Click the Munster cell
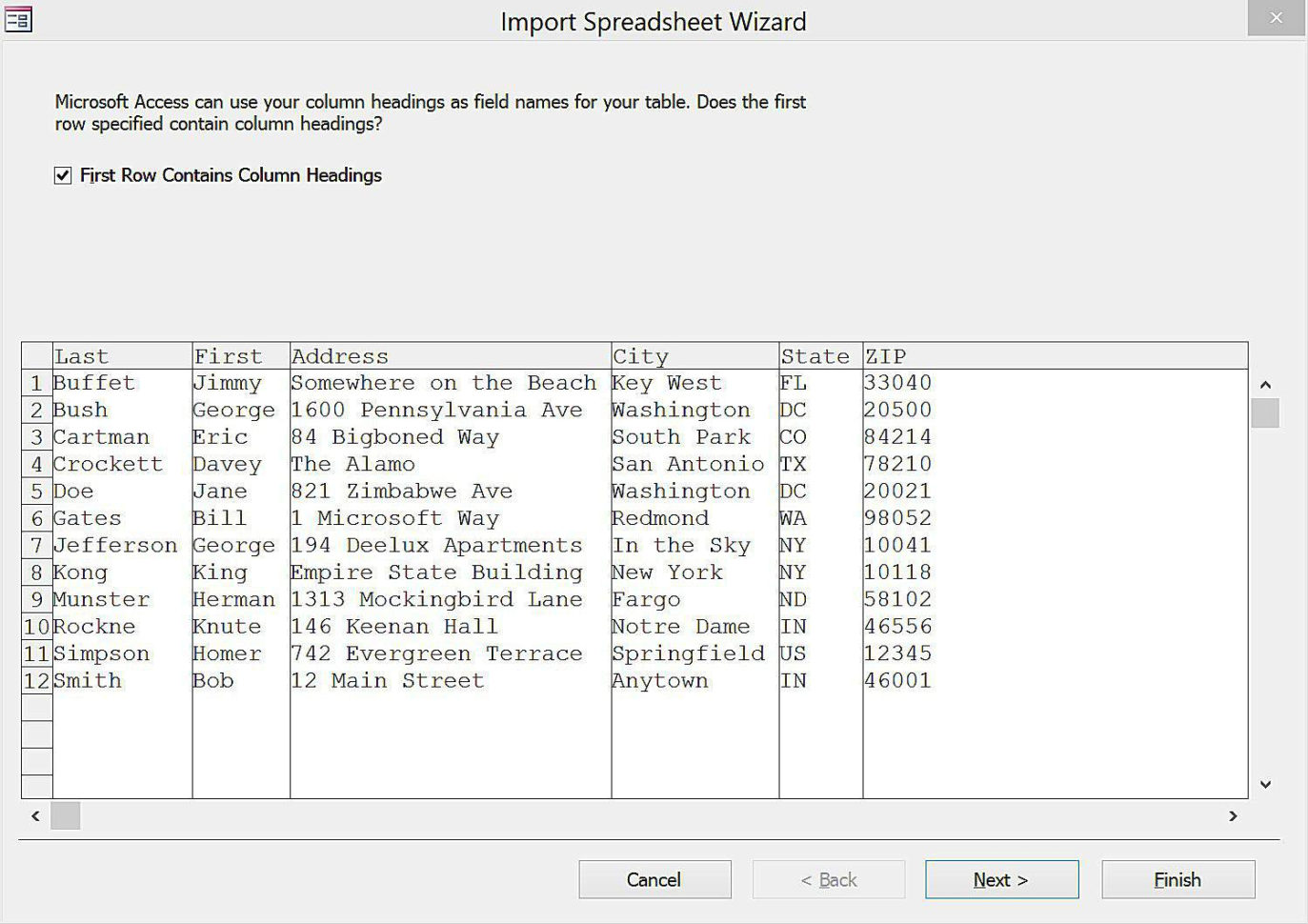 point(122,600)
